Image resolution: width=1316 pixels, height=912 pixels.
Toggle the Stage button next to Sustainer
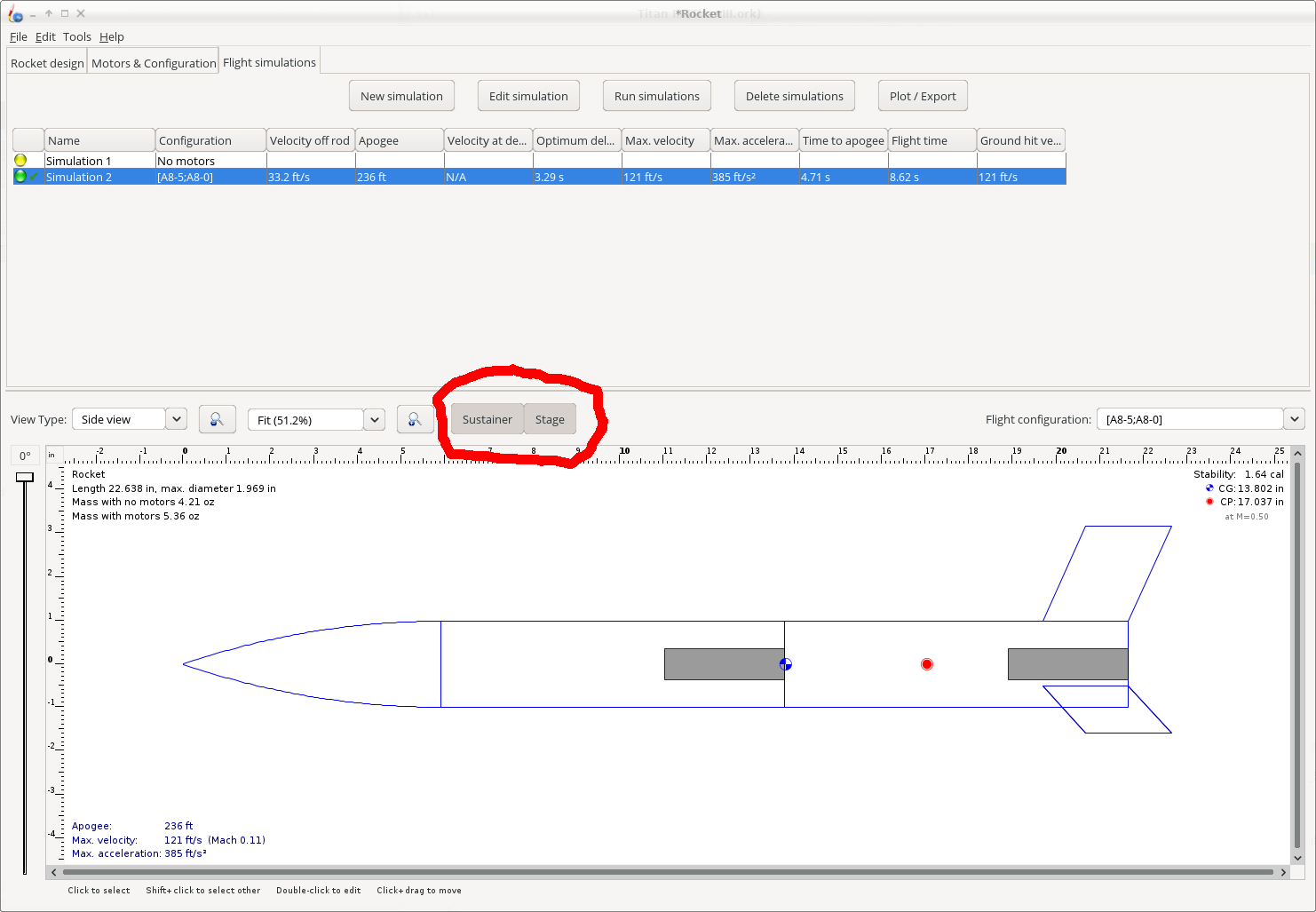[x=550, y=418]
